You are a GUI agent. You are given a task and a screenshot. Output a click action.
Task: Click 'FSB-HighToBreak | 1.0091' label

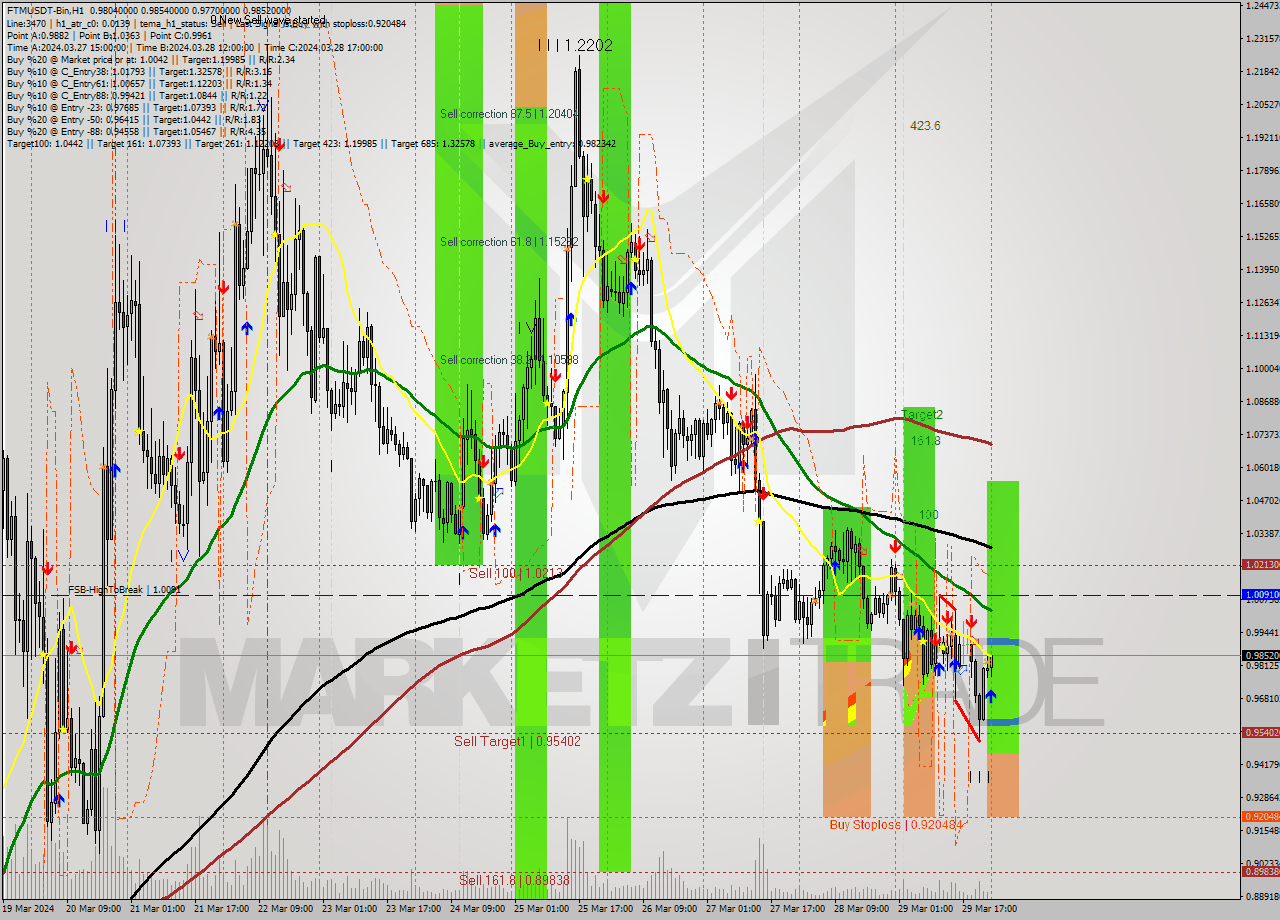tap(125, 590)
